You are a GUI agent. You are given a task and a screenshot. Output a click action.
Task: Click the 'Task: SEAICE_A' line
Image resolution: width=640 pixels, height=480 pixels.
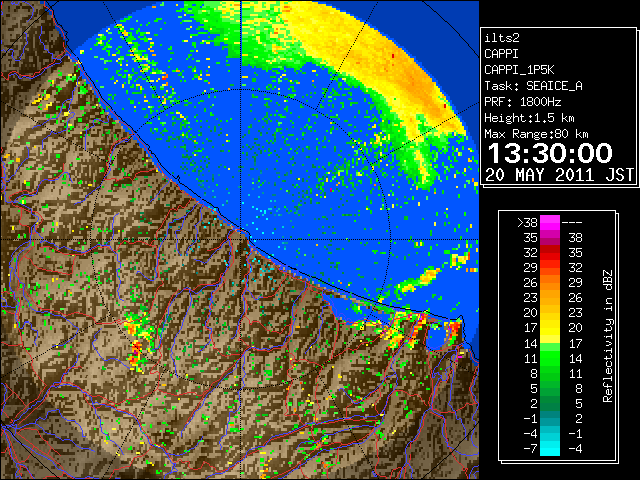(533, 86)
